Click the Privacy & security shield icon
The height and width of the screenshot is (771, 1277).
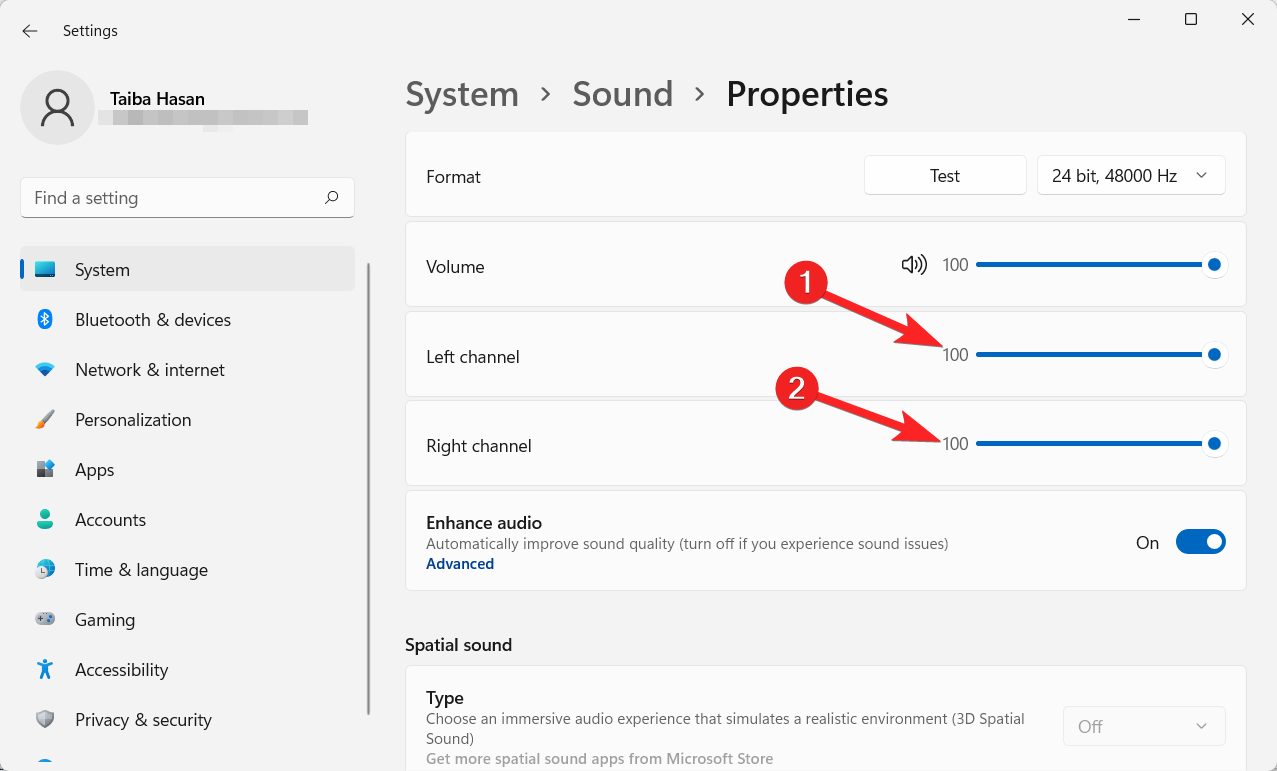coord(45,719)
